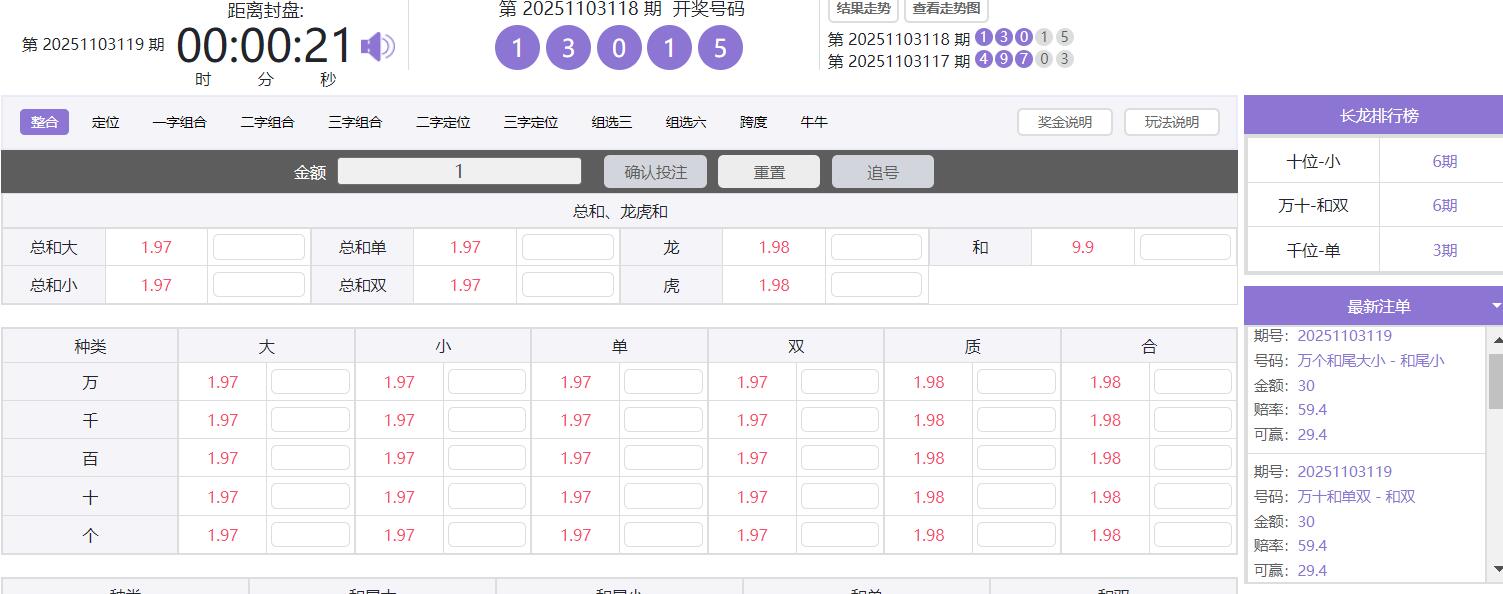1503x594 pixels.
Task: Click the last winning number ball 5
Action: point(720,48)
